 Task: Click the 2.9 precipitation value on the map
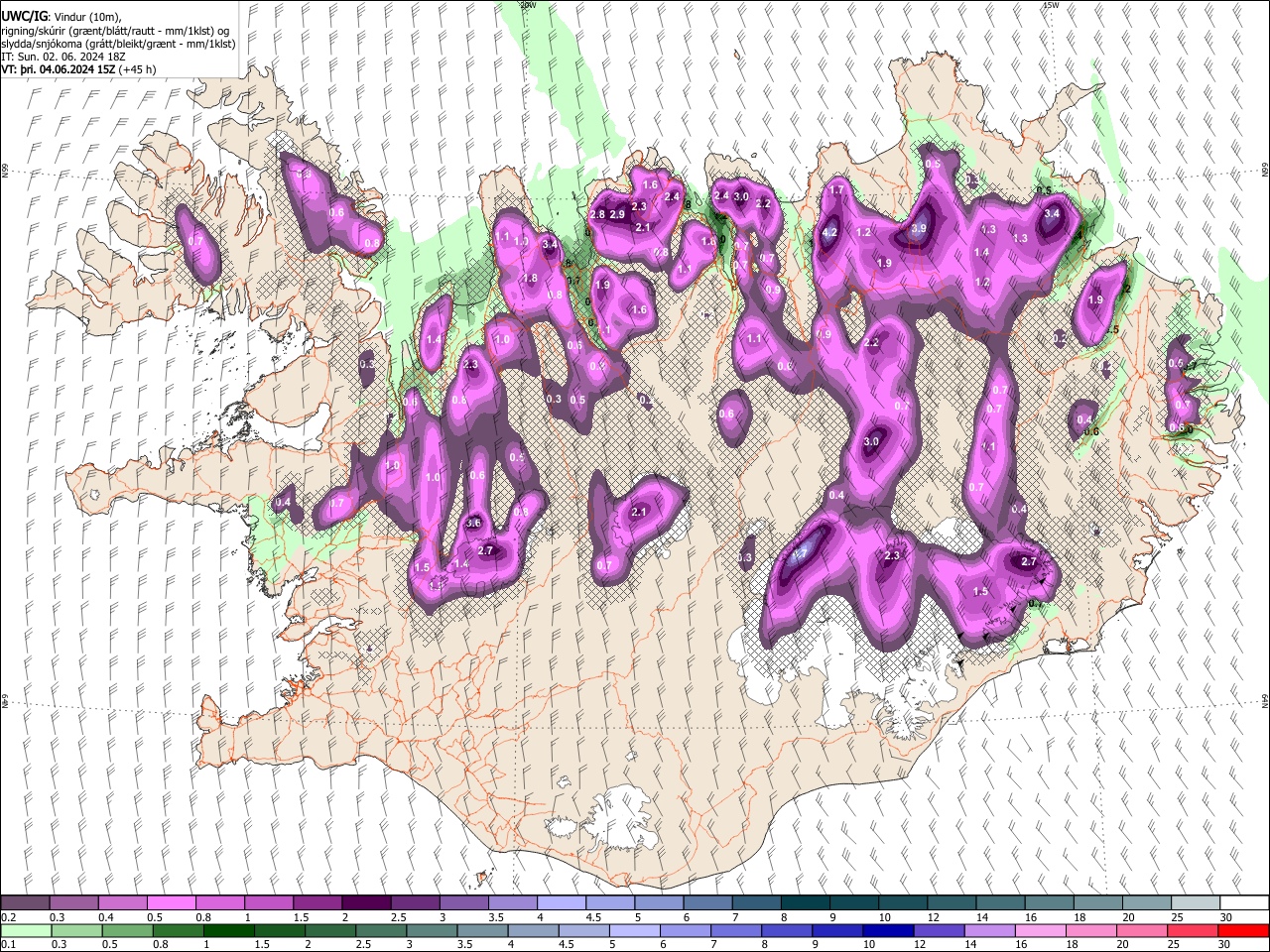tap(617, 214)
